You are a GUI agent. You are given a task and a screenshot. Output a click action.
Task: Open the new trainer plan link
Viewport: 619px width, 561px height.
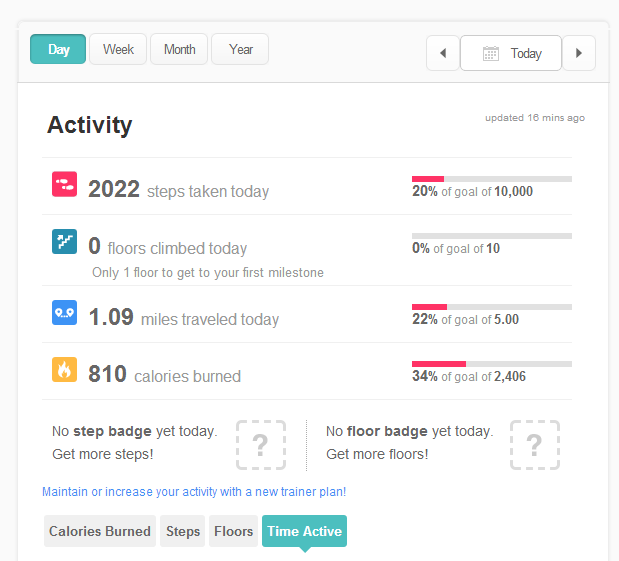(194, 492)
